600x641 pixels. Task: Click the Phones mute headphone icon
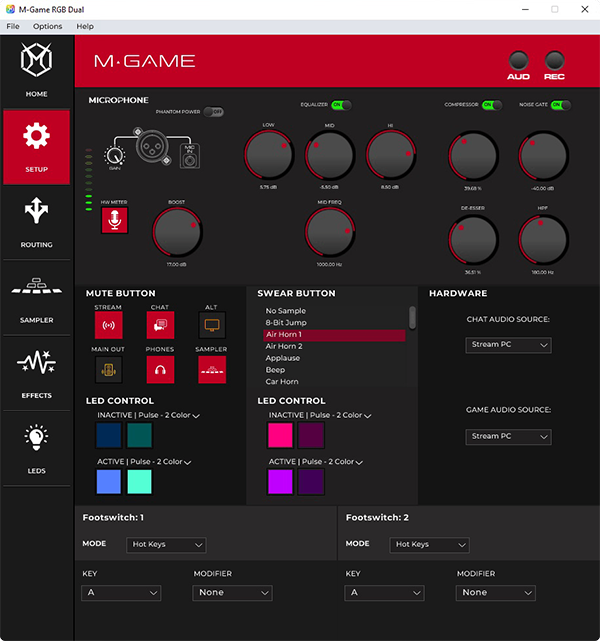pos(160,370)
